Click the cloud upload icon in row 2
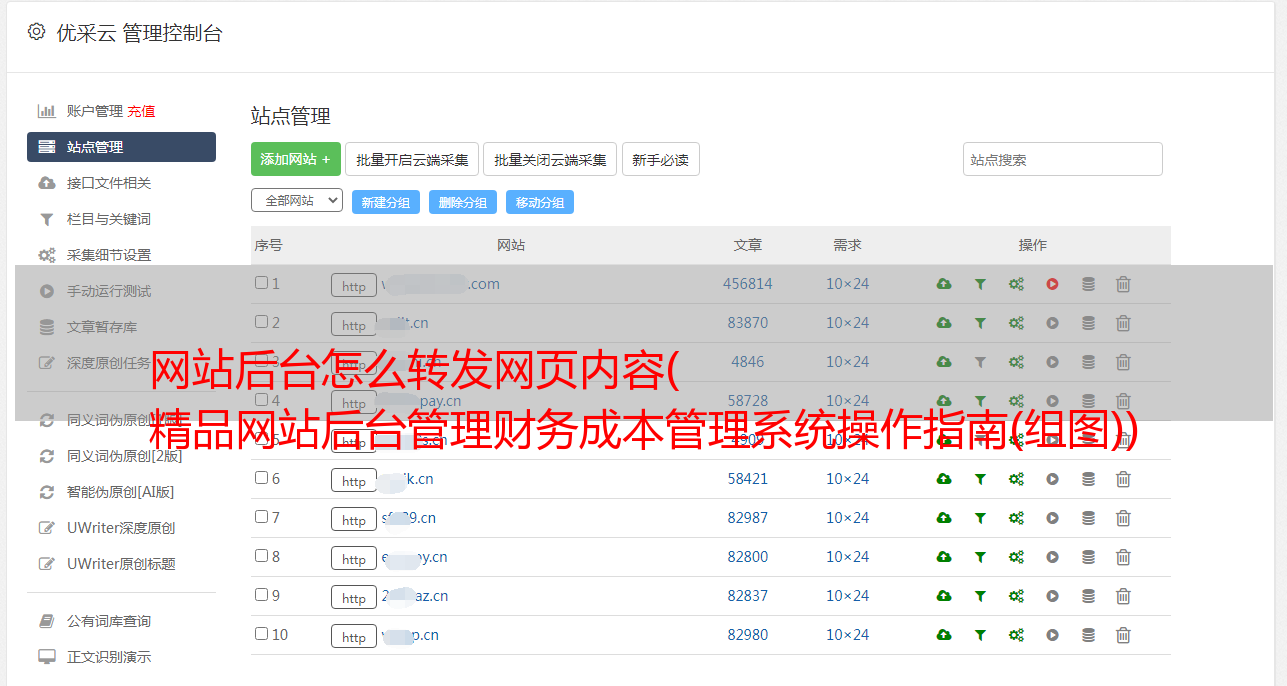The height and width of the screenshot is (686, 1287). (x=944, y=323)
